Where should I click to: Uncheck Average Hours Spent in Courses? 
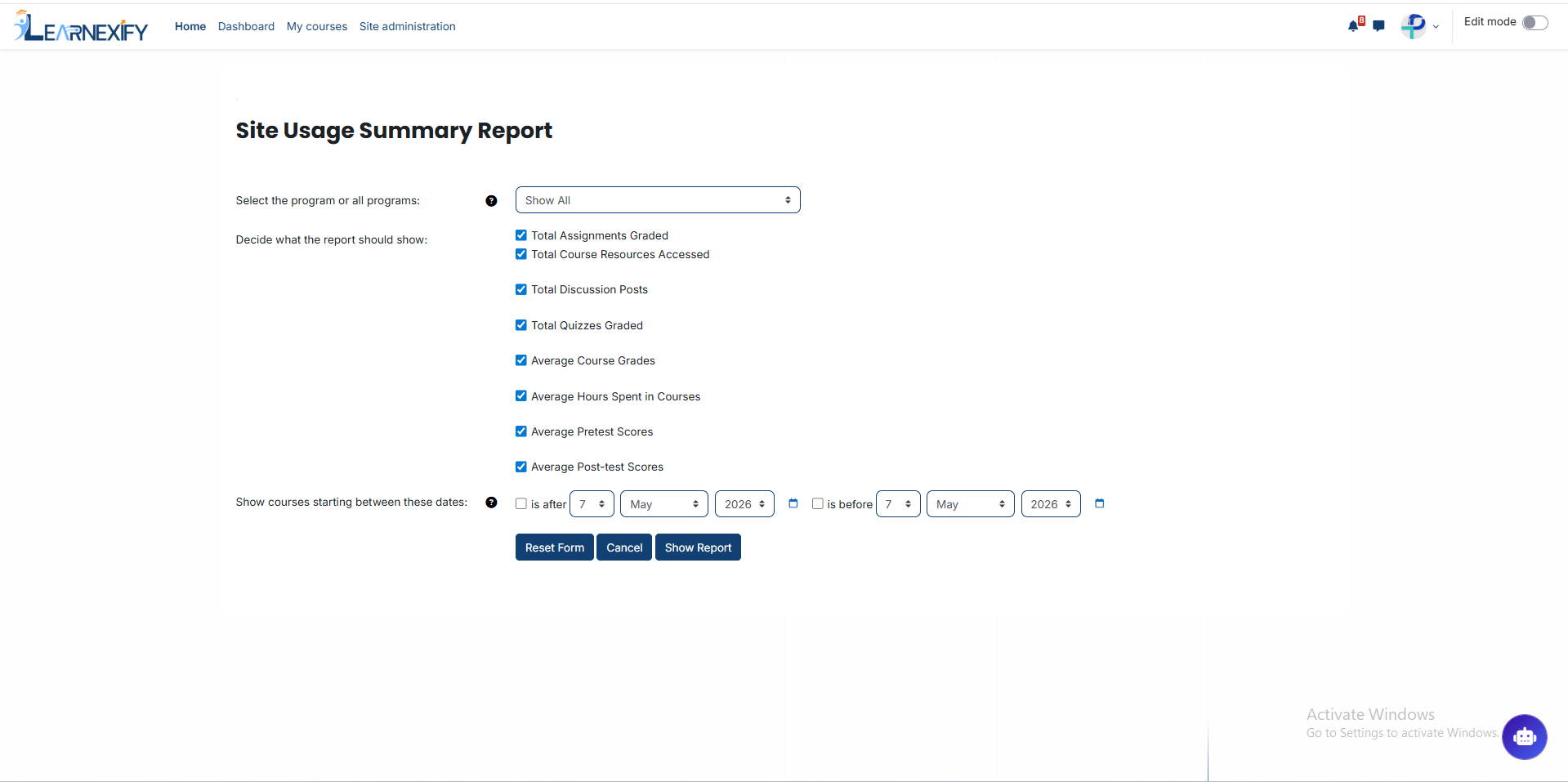521,396
